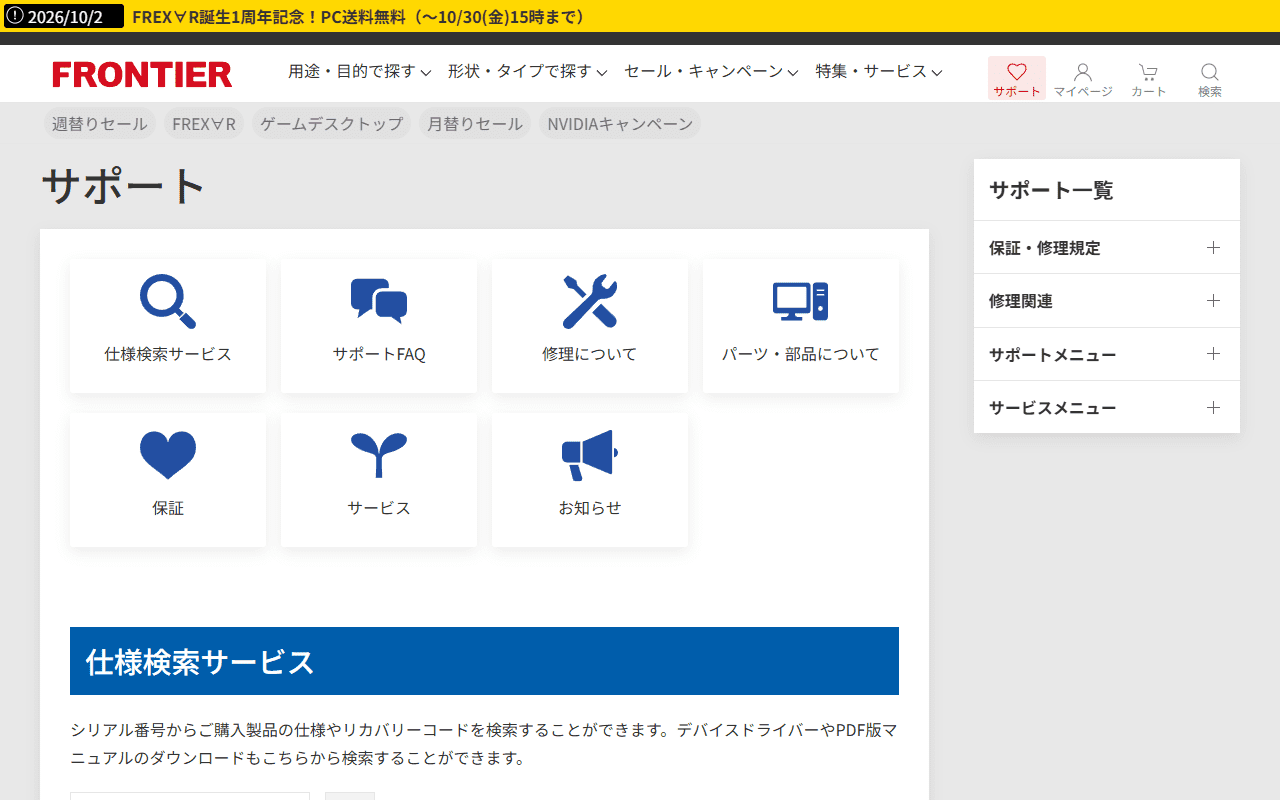The height and width of the screenshot is (800, 1280).
Task: Click the FREX∀R誕生1周年記念 announcement banner
Action: click(358, 17)
